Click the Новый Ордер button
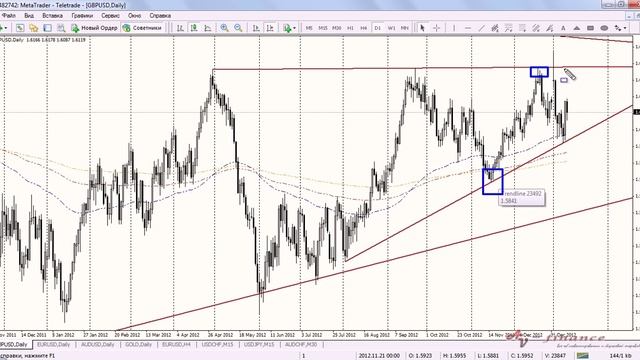Image resolution: width=640 pixels, height=360 pixels. tap(94, 28)
